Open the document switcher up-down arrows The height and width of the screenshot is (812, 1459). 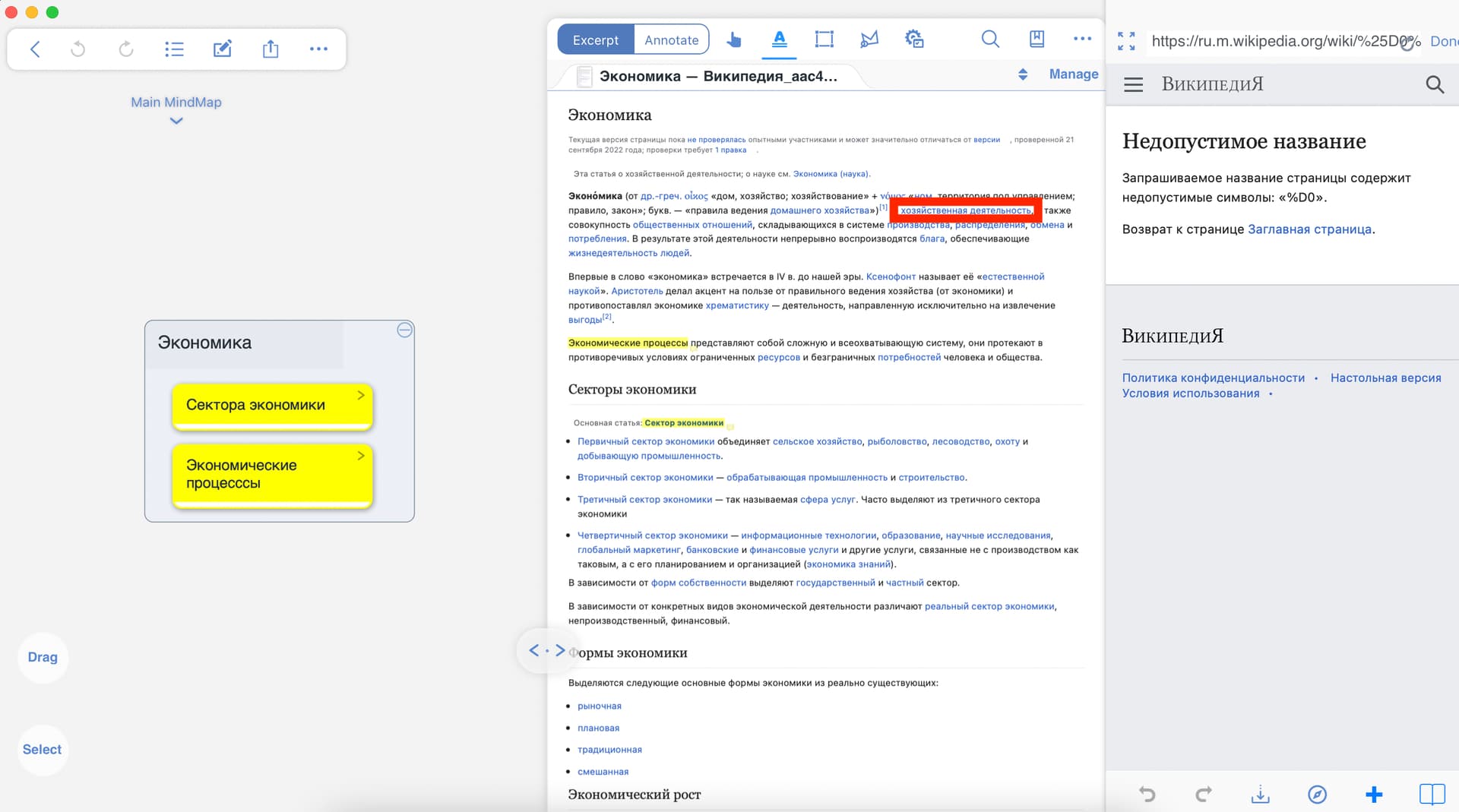point(1023,74)
